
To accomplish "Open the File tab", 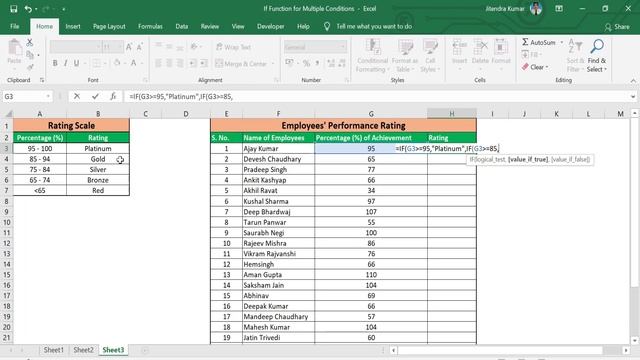I will click(x=15, y=26).
